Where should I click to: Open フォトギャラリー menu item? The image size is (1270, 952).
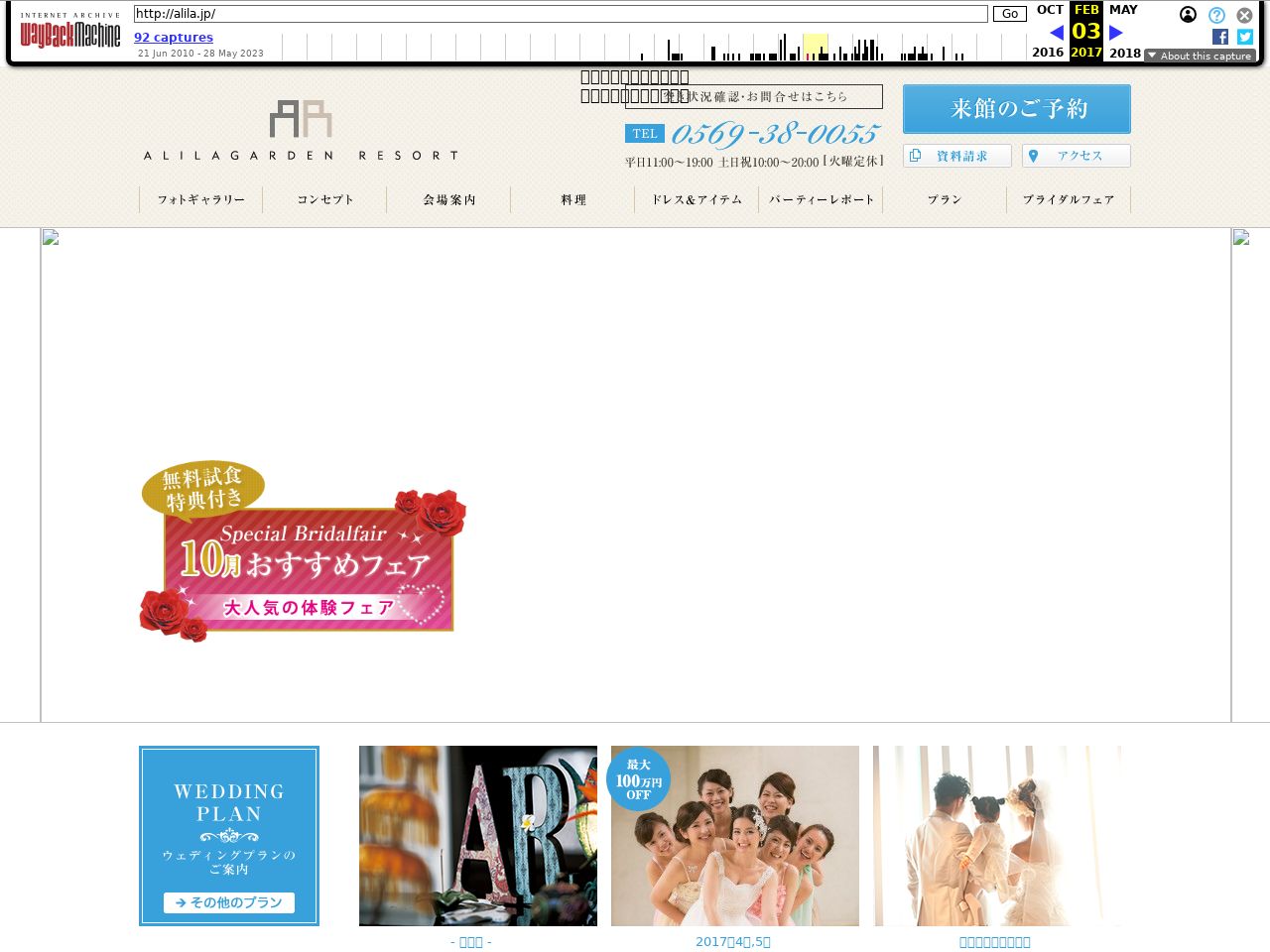[201, 199]
